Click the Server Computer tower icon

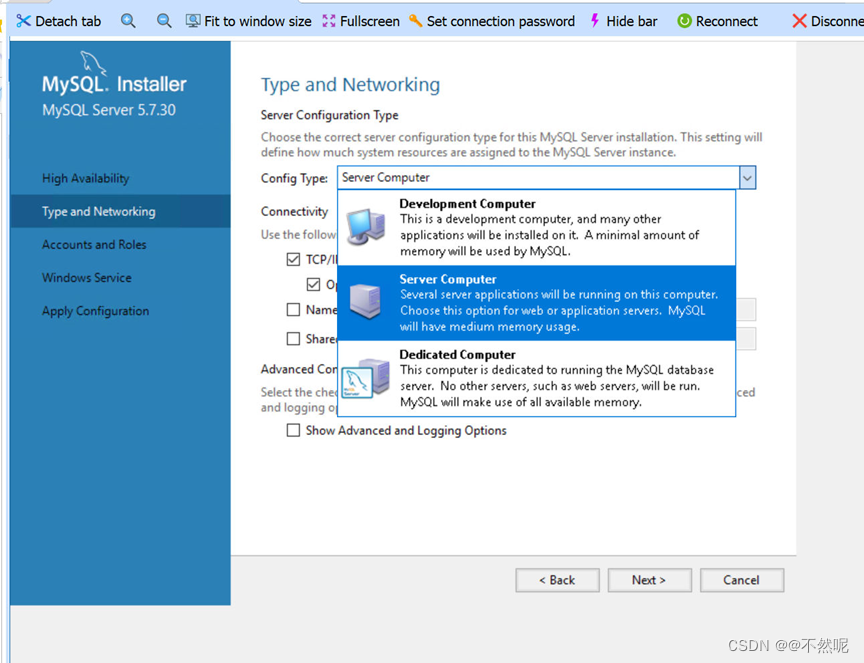[365, 301]
